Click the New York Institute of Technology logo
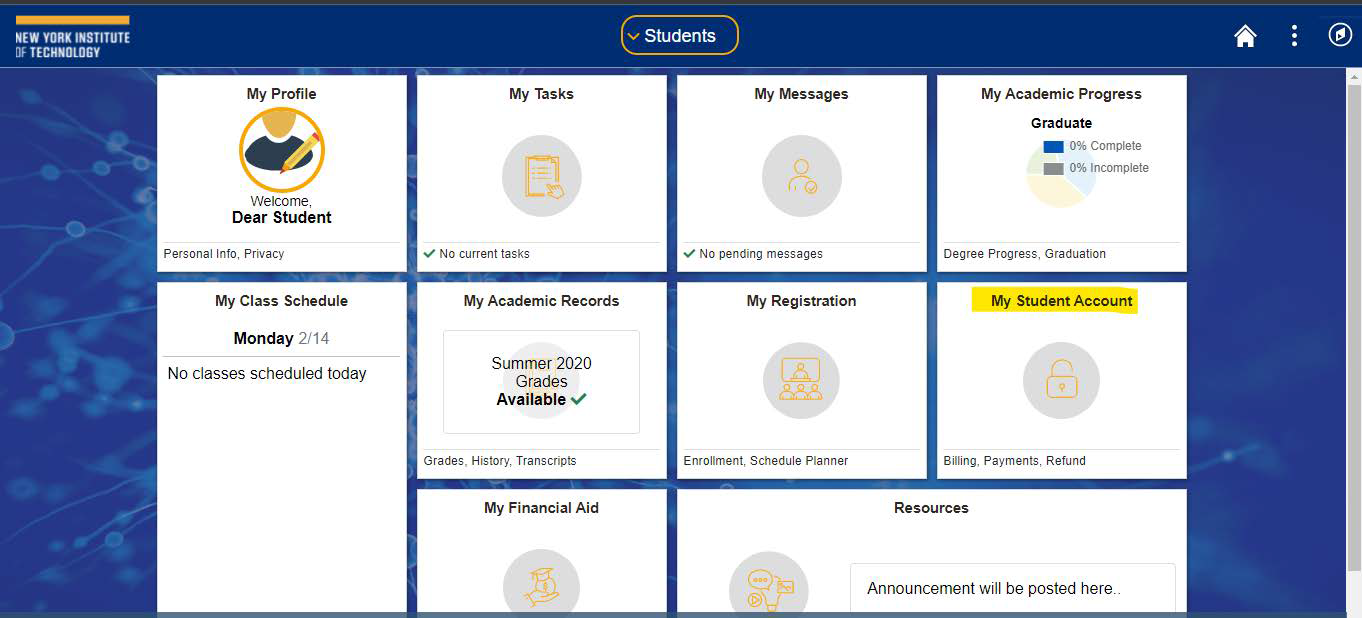 (72, 37)
